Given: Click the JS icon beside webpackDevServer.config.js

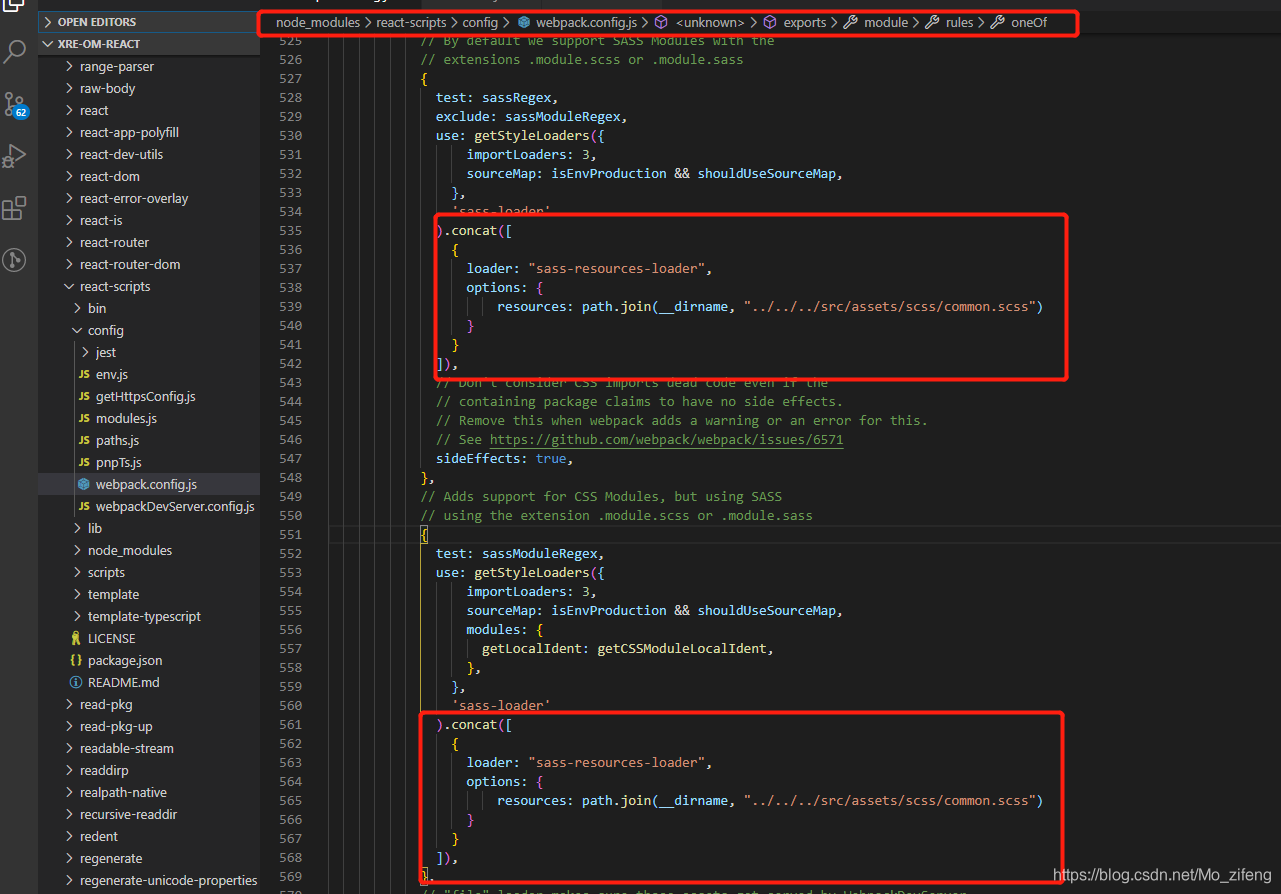Looking at the screenshot, I should click(84, 506).
